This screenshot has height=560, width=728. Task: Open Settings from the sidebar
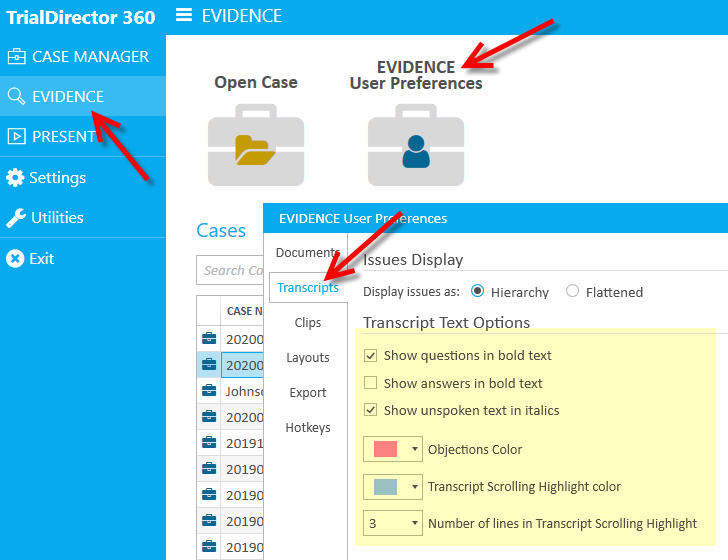tap(83, 177)
